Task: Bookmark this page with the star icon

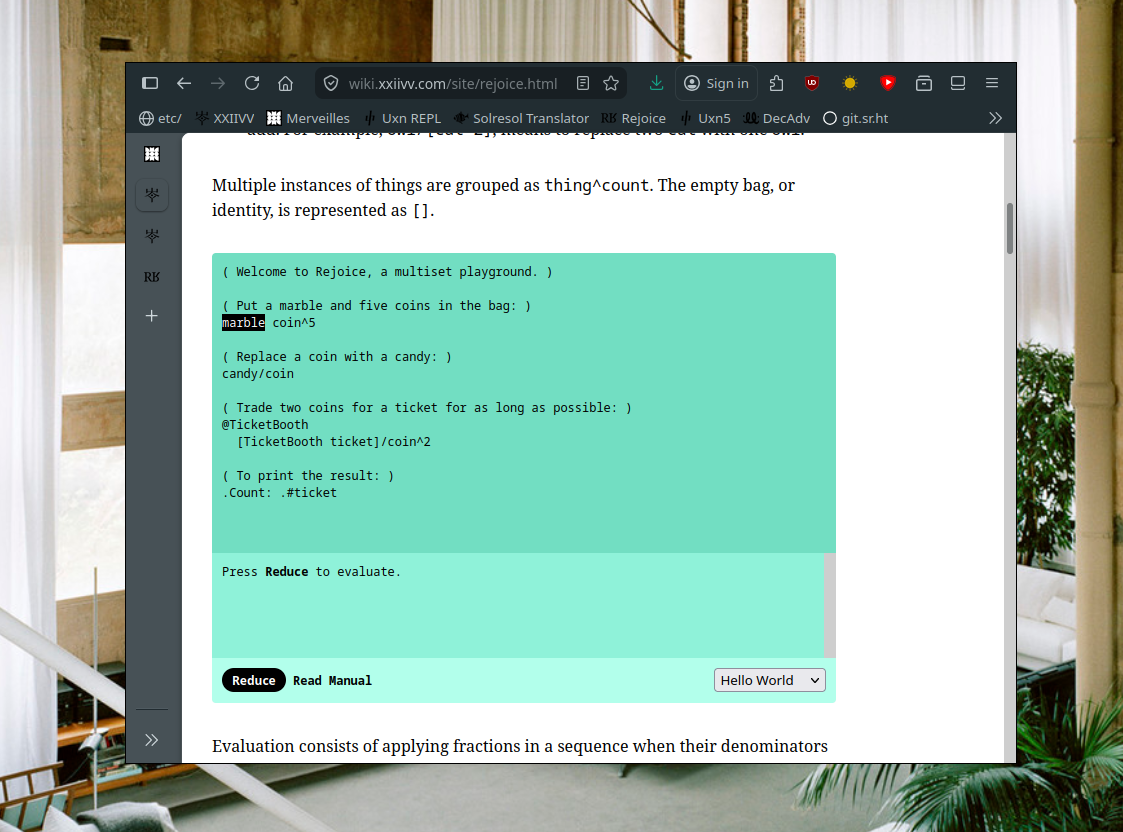Action: (x=611, y=83)
